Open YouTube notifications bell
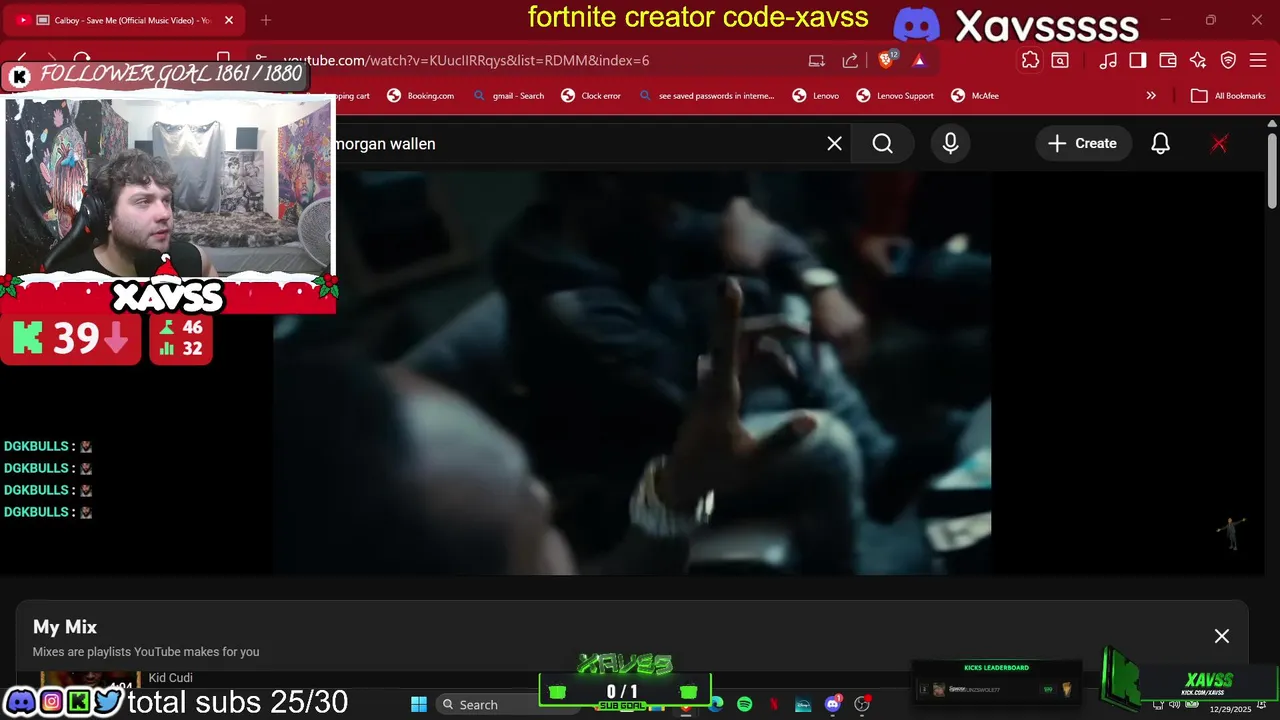The image size is (1280, 720). point(1160,143)
